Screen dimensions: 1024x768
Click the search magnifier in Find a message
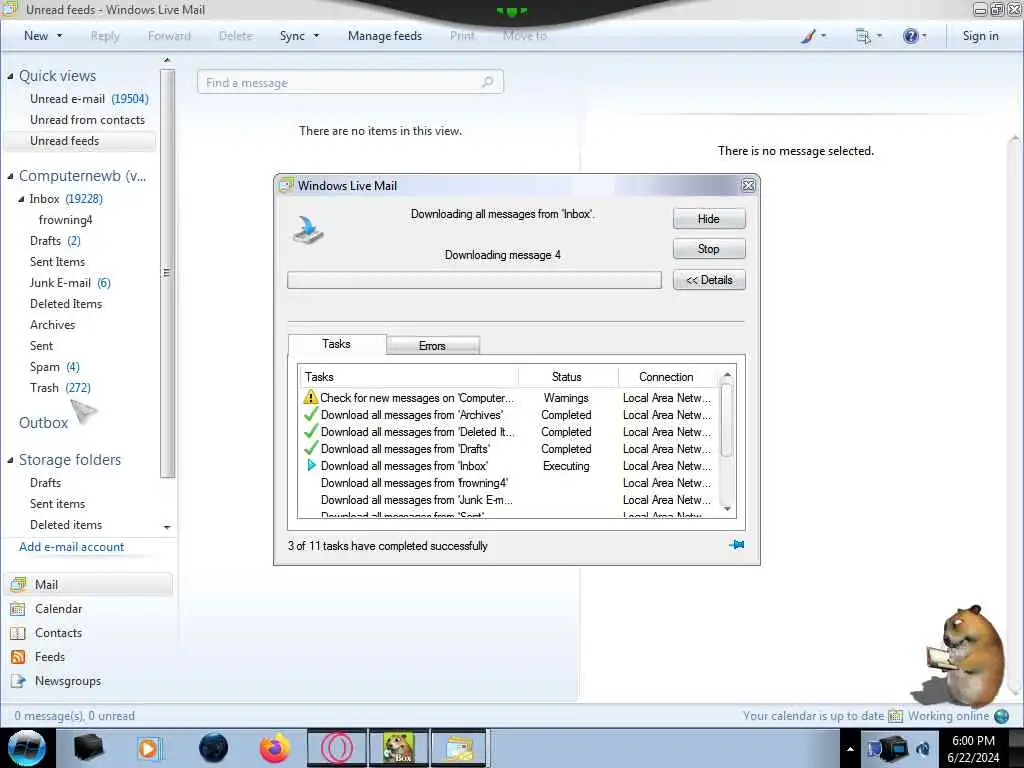click(487, 82)
